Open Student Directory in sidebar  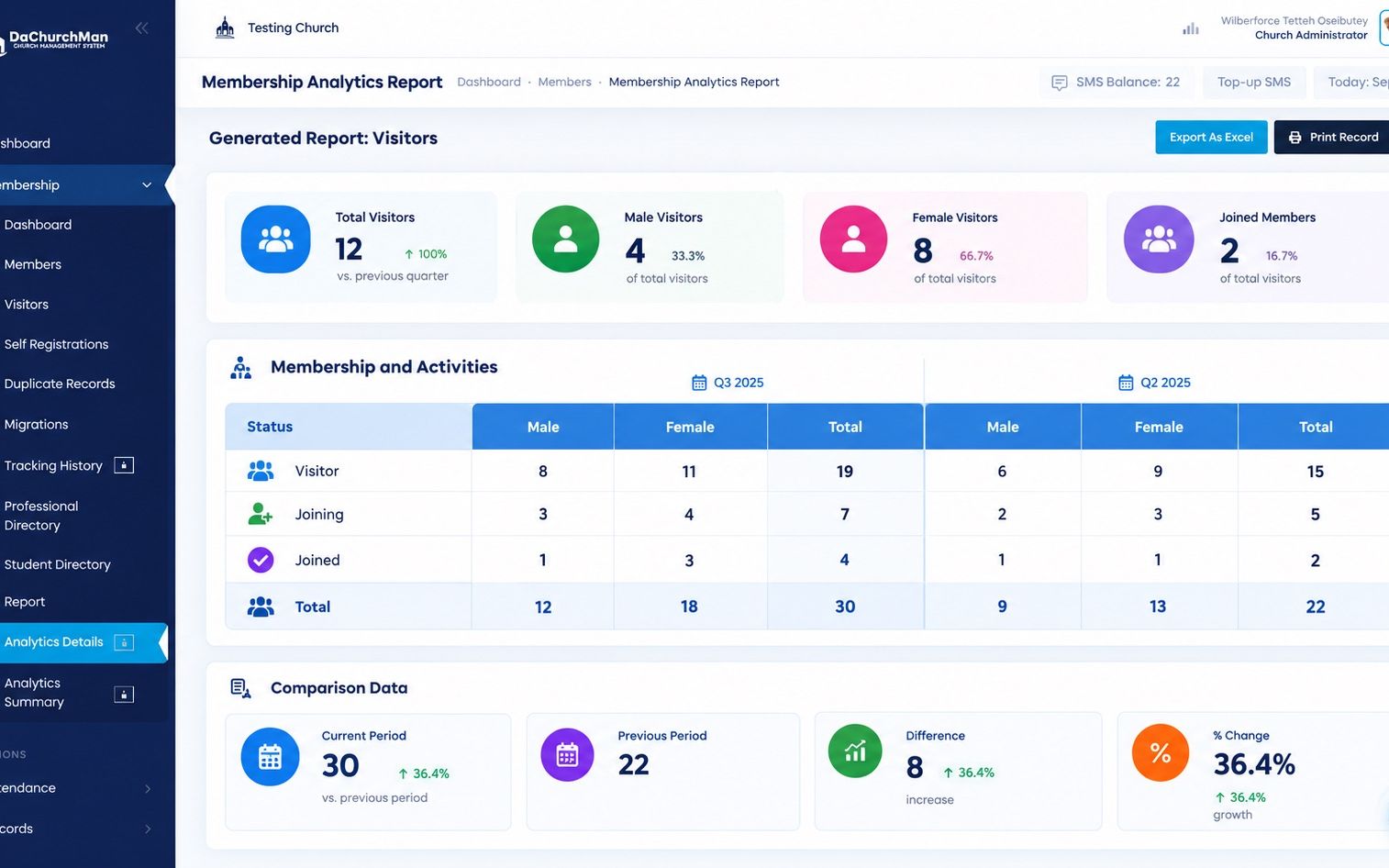[57, 564]
